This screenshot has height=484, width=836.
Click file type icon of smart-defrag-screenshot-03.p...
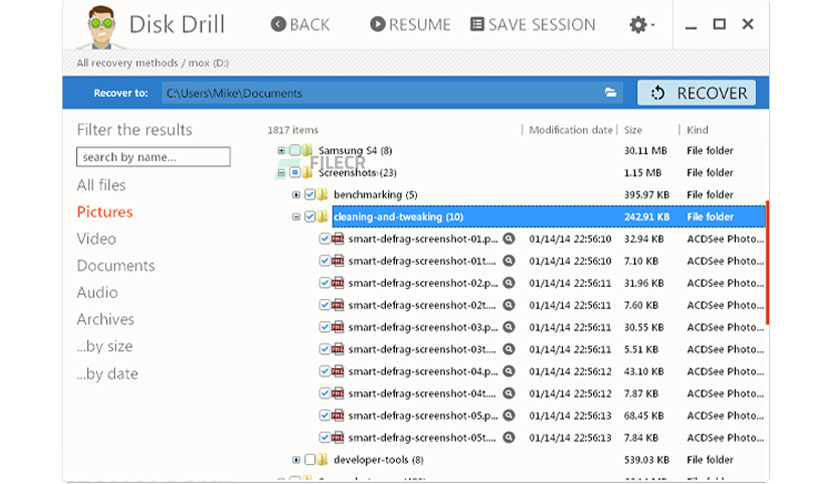click(x=338, y=327)
